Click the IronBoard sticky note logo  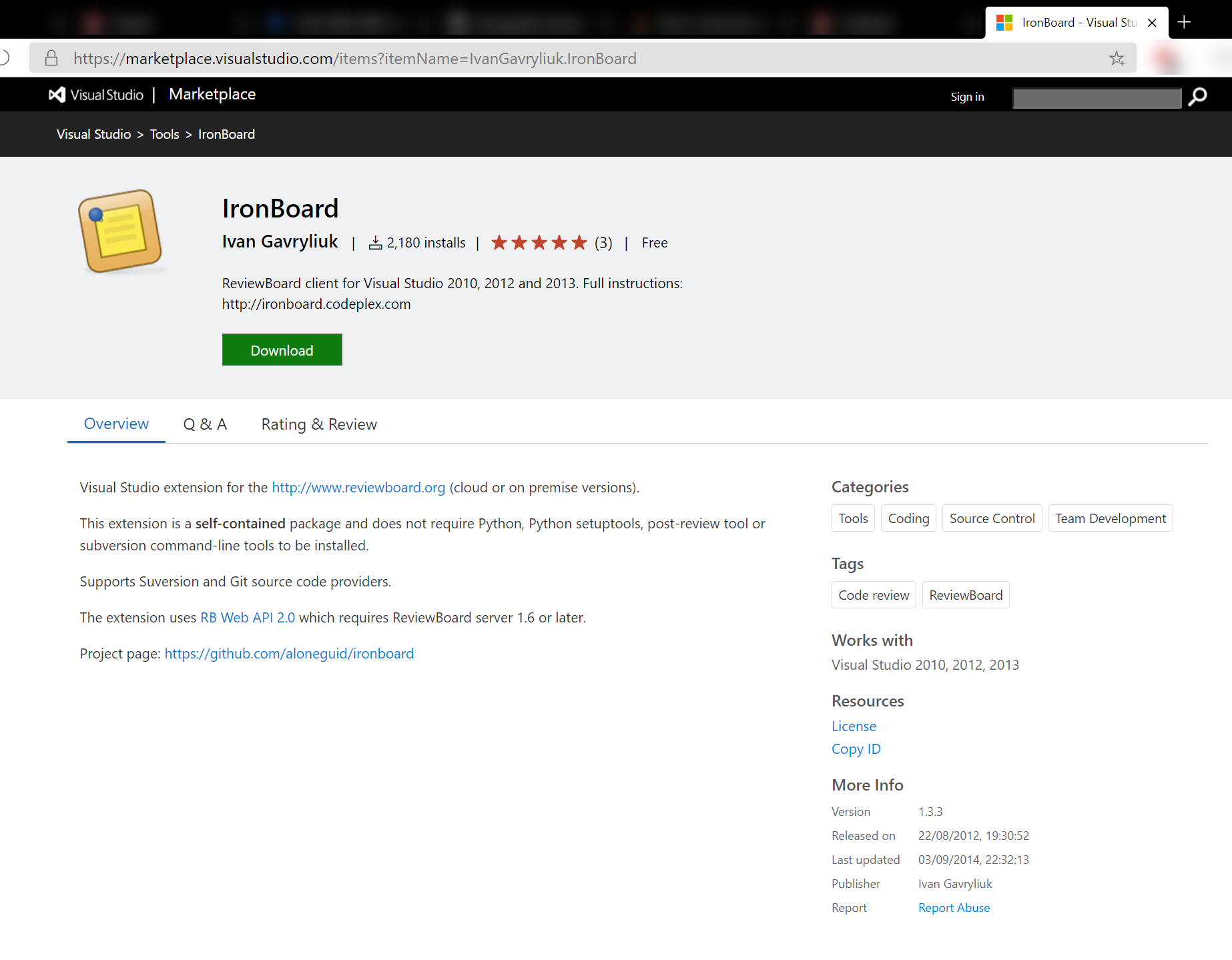coord(120,231)
